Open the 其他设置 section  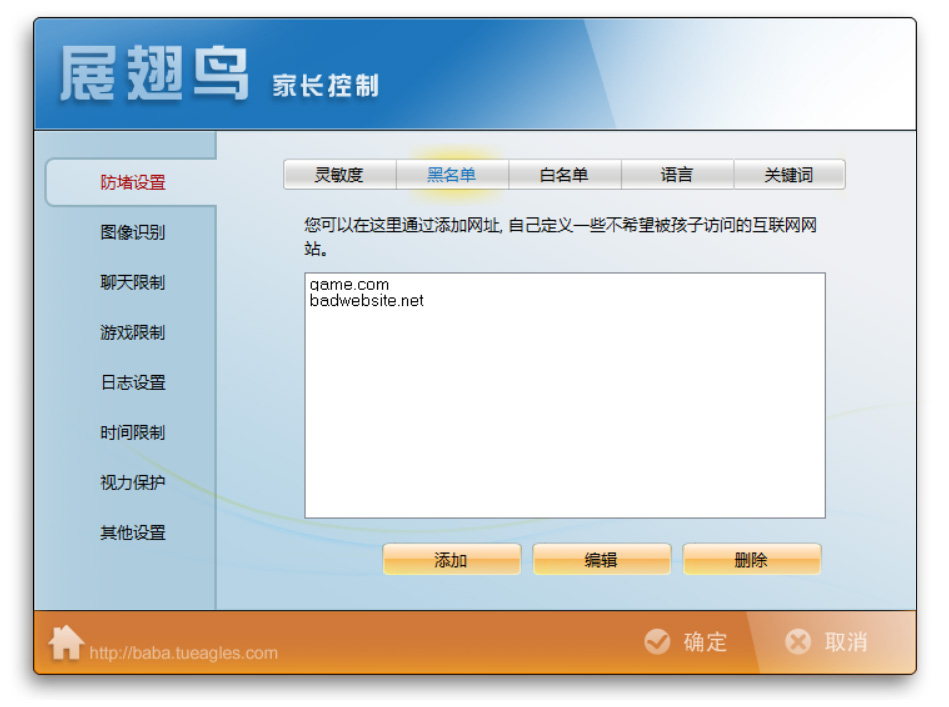point(132,533)
